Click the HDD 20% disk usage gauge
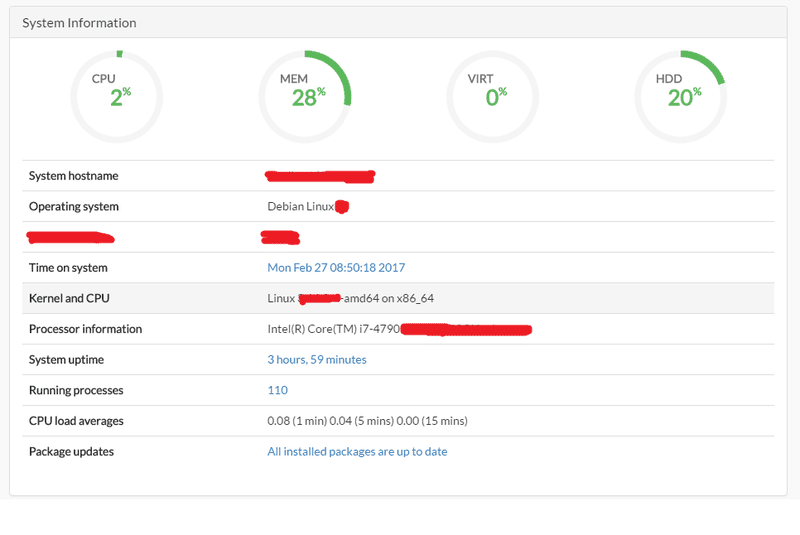800x535 pixels. (681, 96)
